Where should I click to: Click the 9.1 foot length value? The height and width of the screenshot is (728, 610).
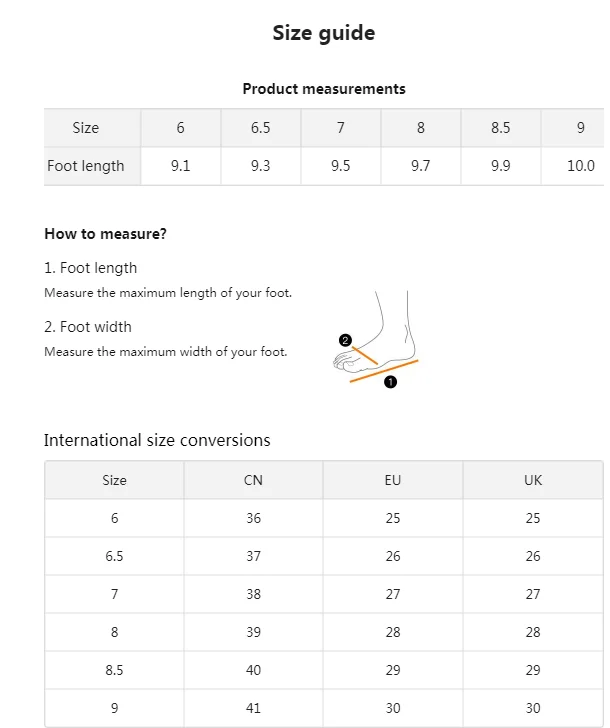[180, 166]
